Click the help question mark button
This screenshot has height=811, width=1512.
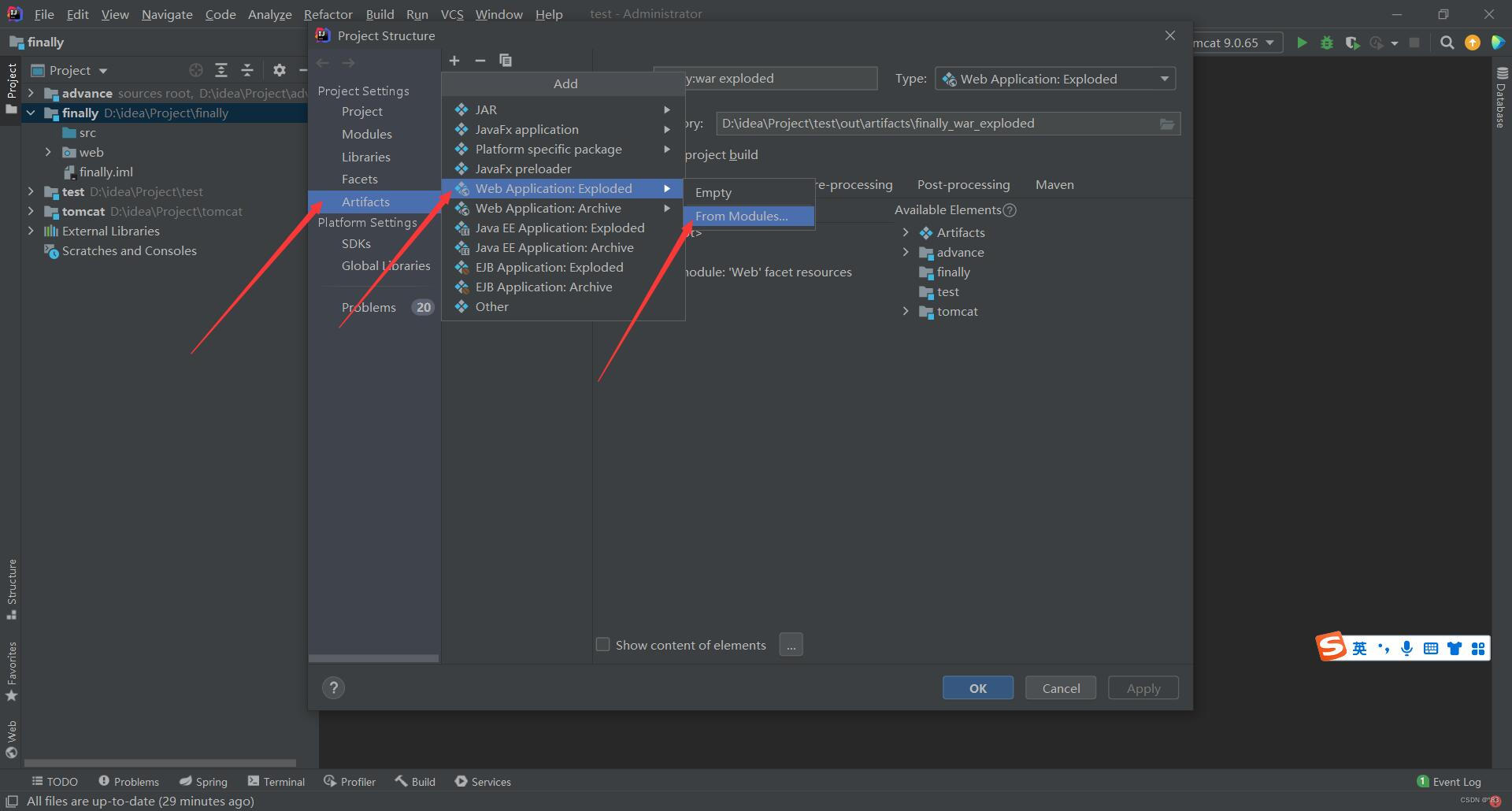point(334,687)
